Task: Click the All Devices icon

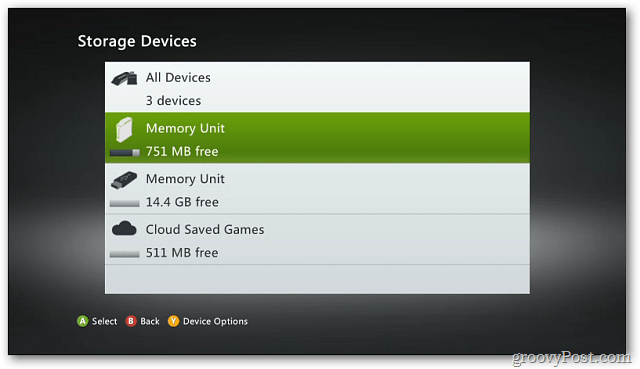Action: 124,78
